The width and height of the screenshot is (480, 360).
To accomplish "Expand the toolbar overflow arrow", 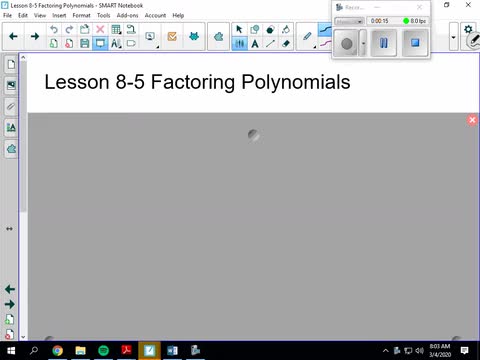I will click(453, 37).
